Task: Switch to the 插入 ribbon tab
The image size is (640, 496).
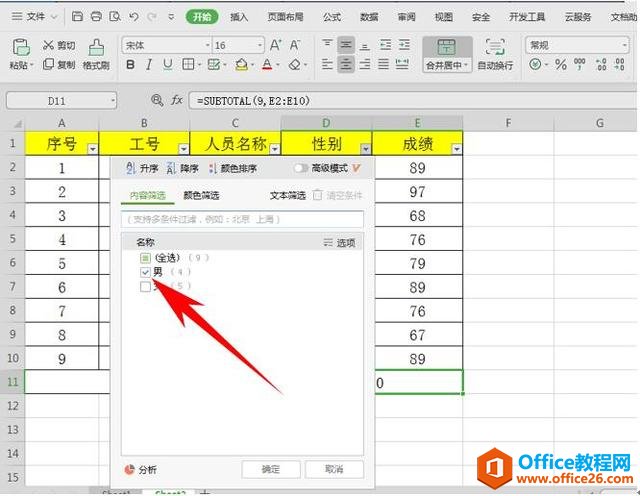Action: 239,17
